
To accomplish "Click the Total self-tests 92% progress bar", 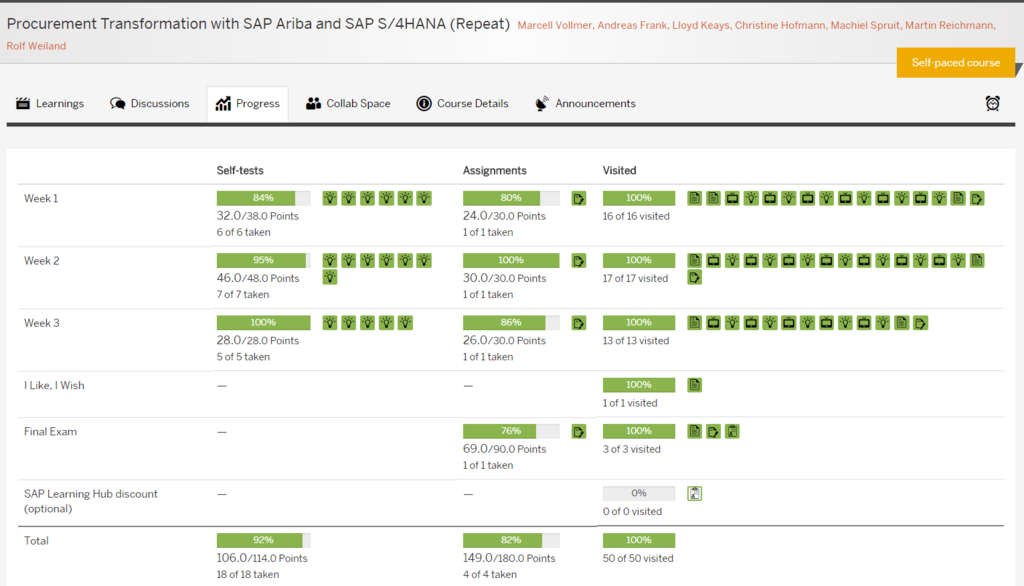I will click(x=263, y=540).
